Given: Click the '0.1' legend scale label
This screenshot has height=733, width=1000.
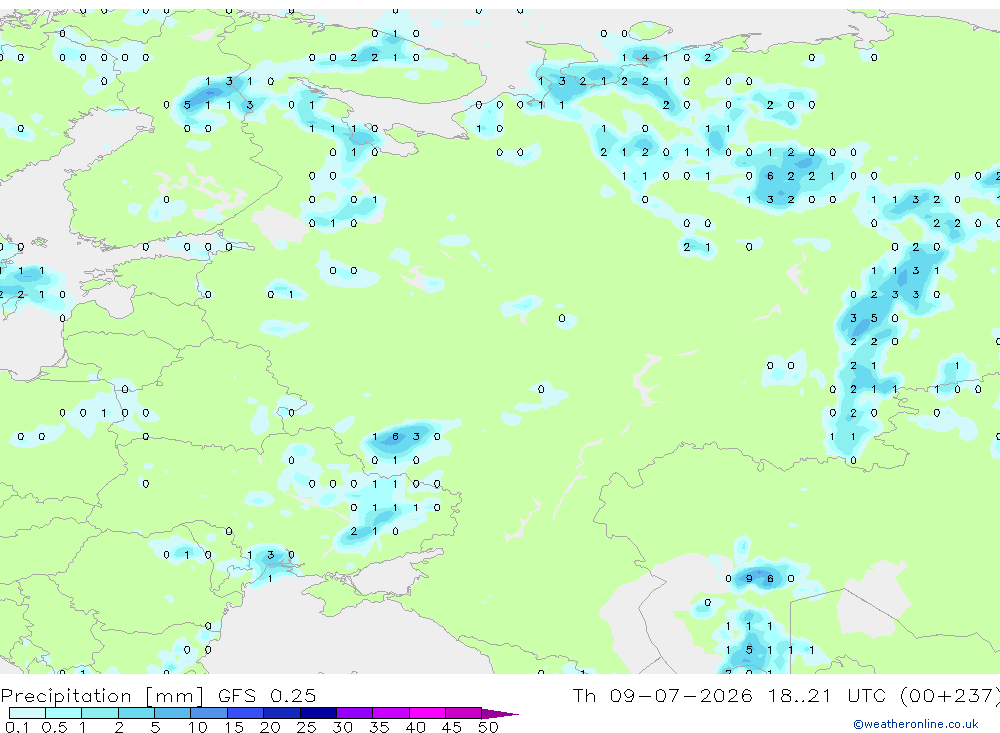Looking at the screenshot, I should 17,727.
